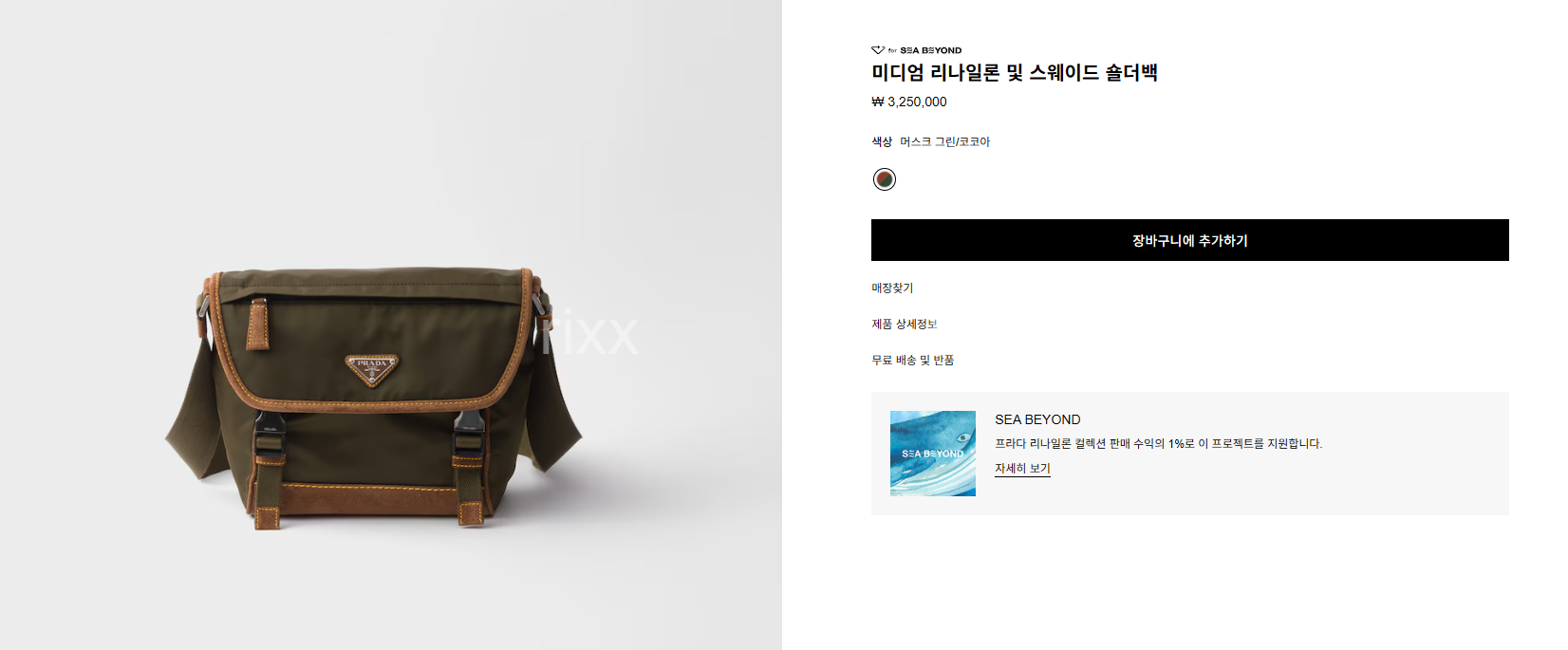Click the SEA BEYOND heading in the info banner

tap(1037, 419)
